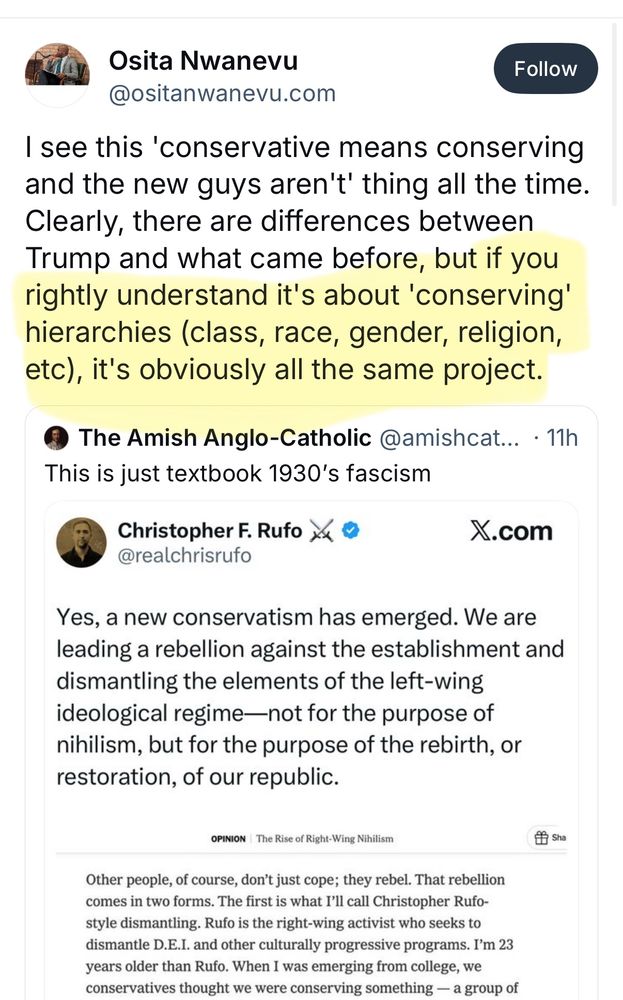Tap the gift share icon on article

[x=540, y=838]
